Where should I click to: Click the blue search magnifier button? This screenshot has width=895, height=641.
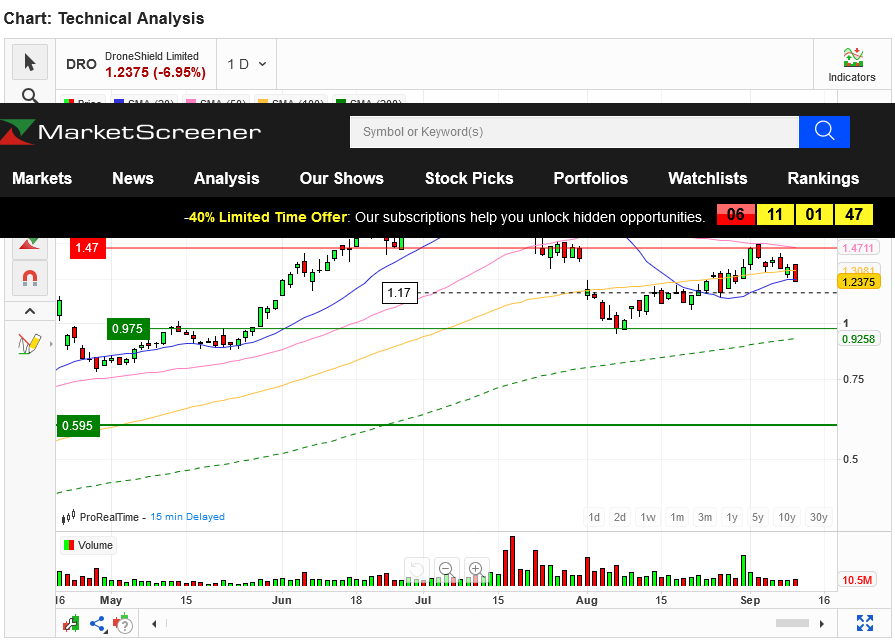(x=824, y=131)
